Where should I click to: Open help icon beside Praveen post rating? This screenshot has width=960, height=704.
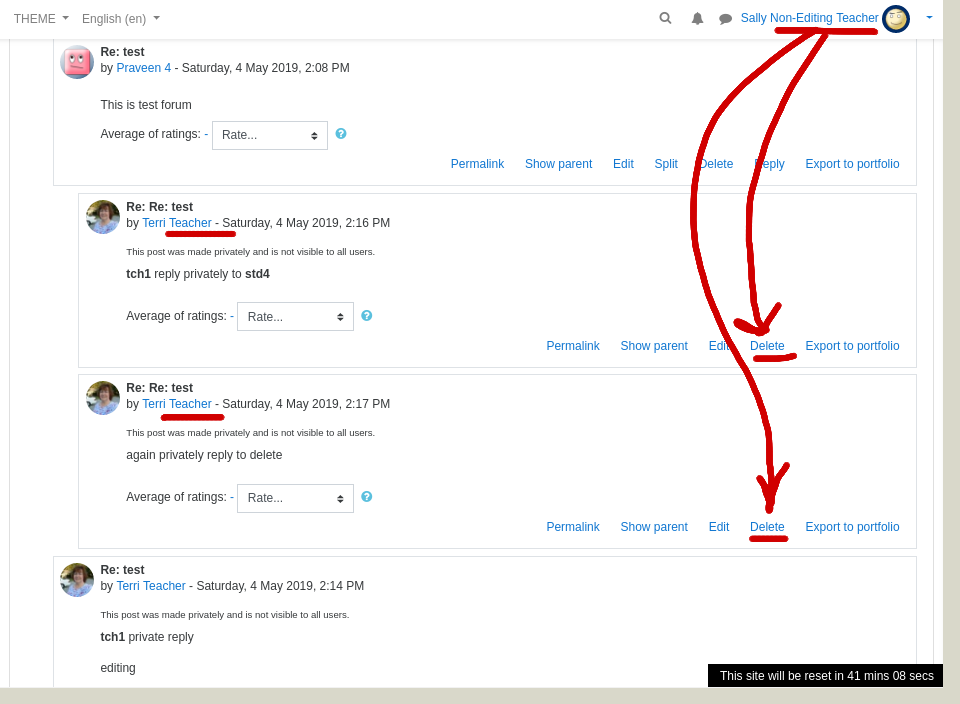[x=341, y=133]
